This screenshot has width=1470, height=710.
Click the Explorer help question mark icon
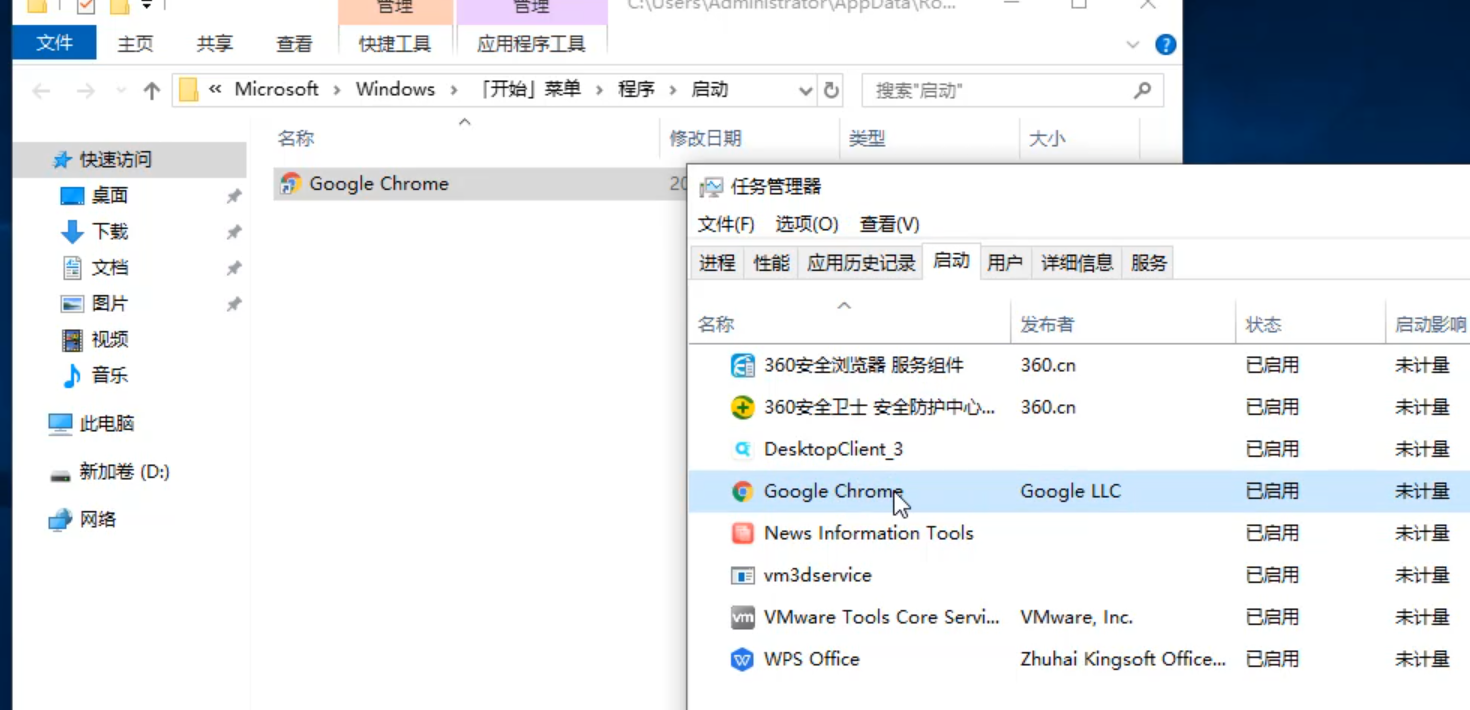pyautogui.click(x=1165, y=45)
